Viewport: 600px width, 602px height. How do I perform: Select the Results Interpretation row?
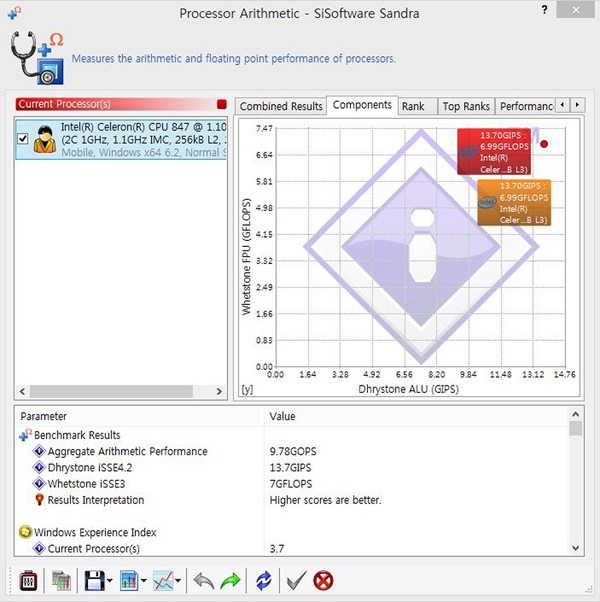[292, 500]
